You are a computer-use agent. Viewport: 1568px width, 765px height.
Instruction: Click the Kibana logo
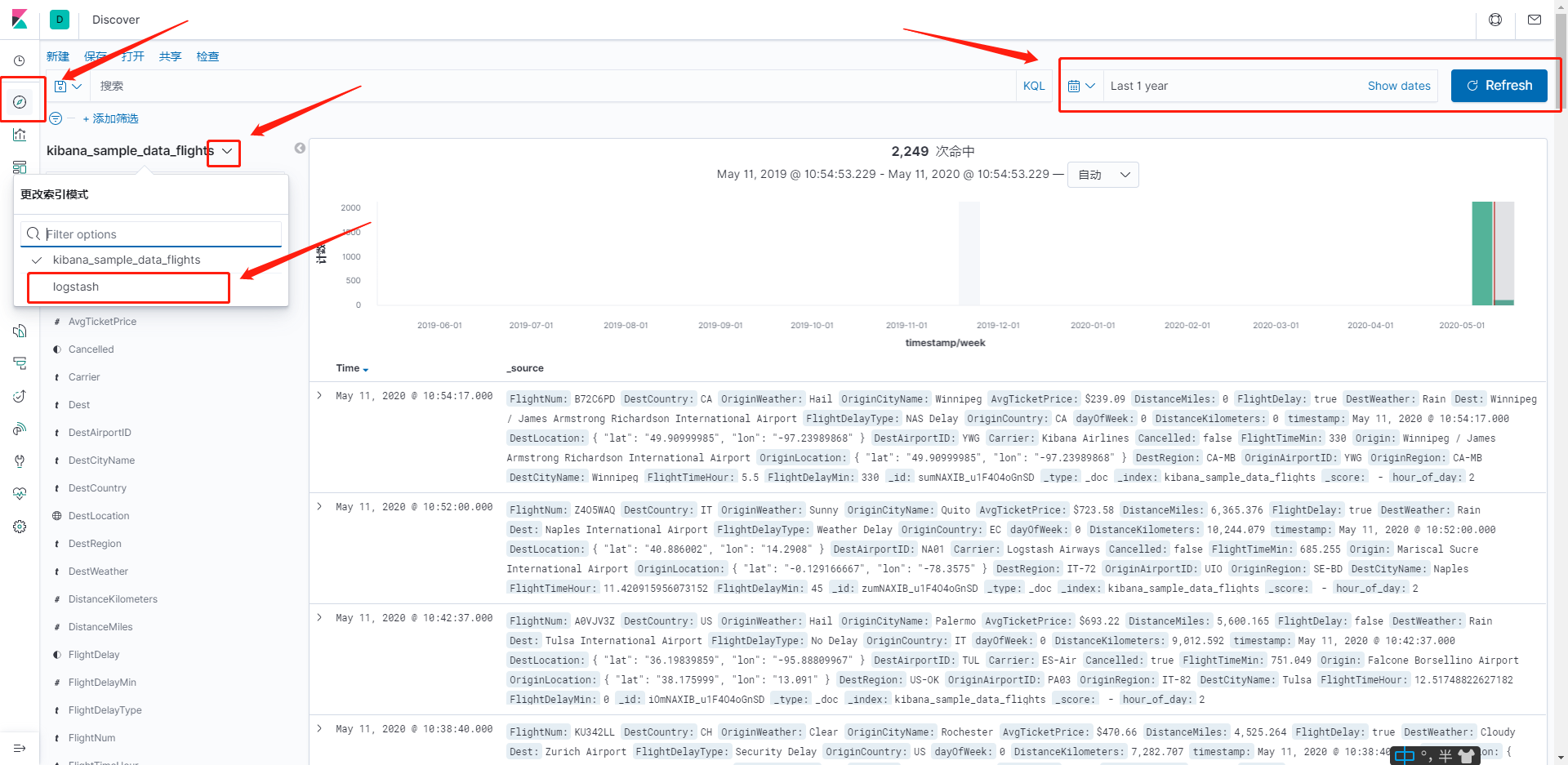click(20, 19)
